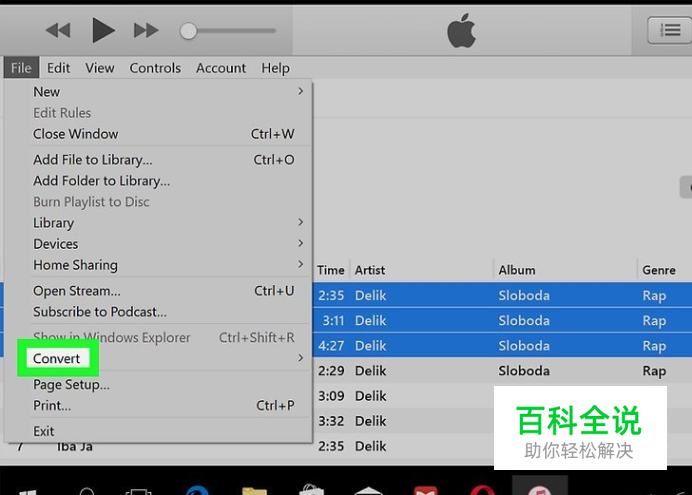The width and height of the screenshot is (692, 495).
Task: Open the Edit menu
Action: 58,68
